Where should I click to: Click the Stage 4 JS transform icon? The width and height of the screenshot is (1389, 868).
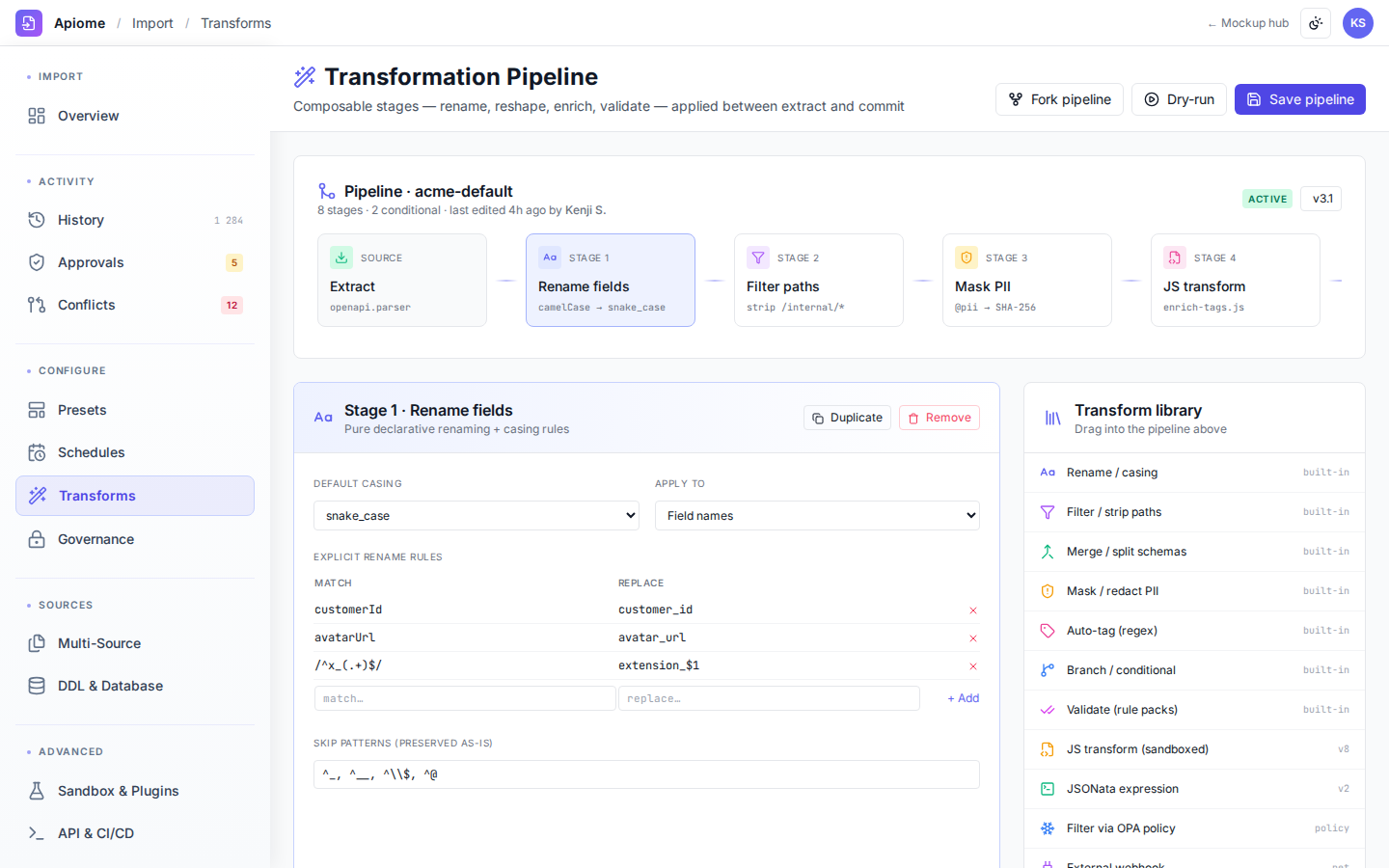coord(1175,258)
